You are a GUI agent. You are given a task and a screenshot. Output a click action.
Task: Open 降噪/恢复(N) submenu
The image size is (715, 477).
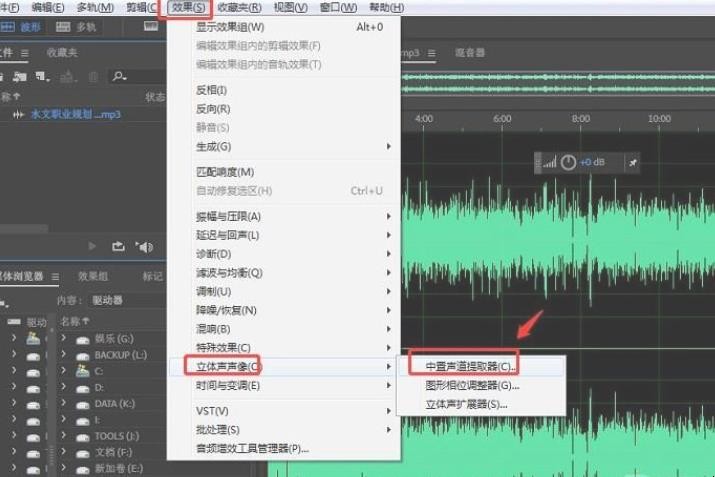284,310
